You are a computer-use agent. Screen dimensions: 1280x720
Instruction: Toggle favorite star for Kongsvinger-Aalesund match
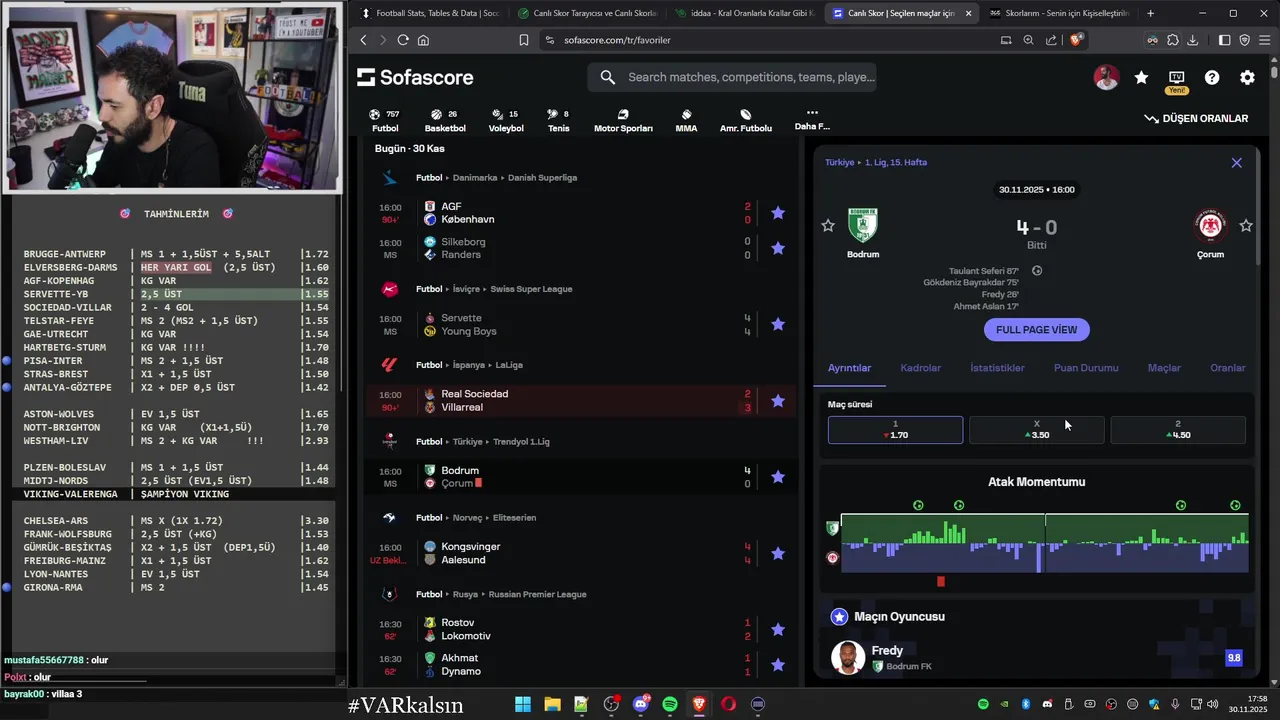[778, 553]
